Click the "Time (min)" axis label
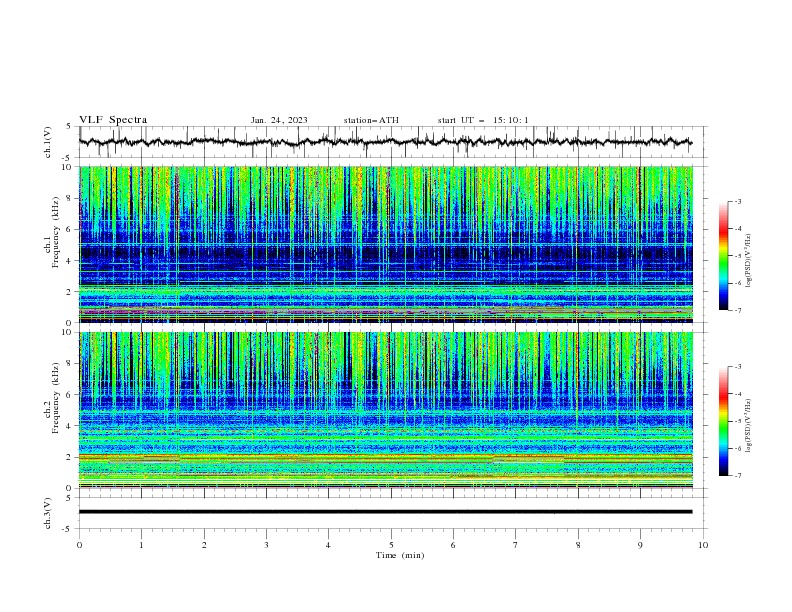The width and height of the screenshot is (792, 612). coord(400,555)
